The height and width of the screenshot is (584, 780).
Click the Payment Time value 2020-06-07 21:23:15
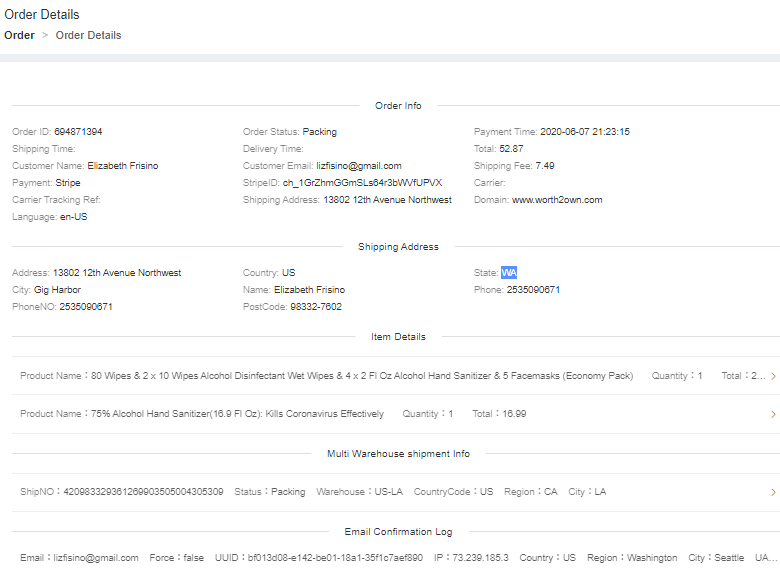(584, 132)
